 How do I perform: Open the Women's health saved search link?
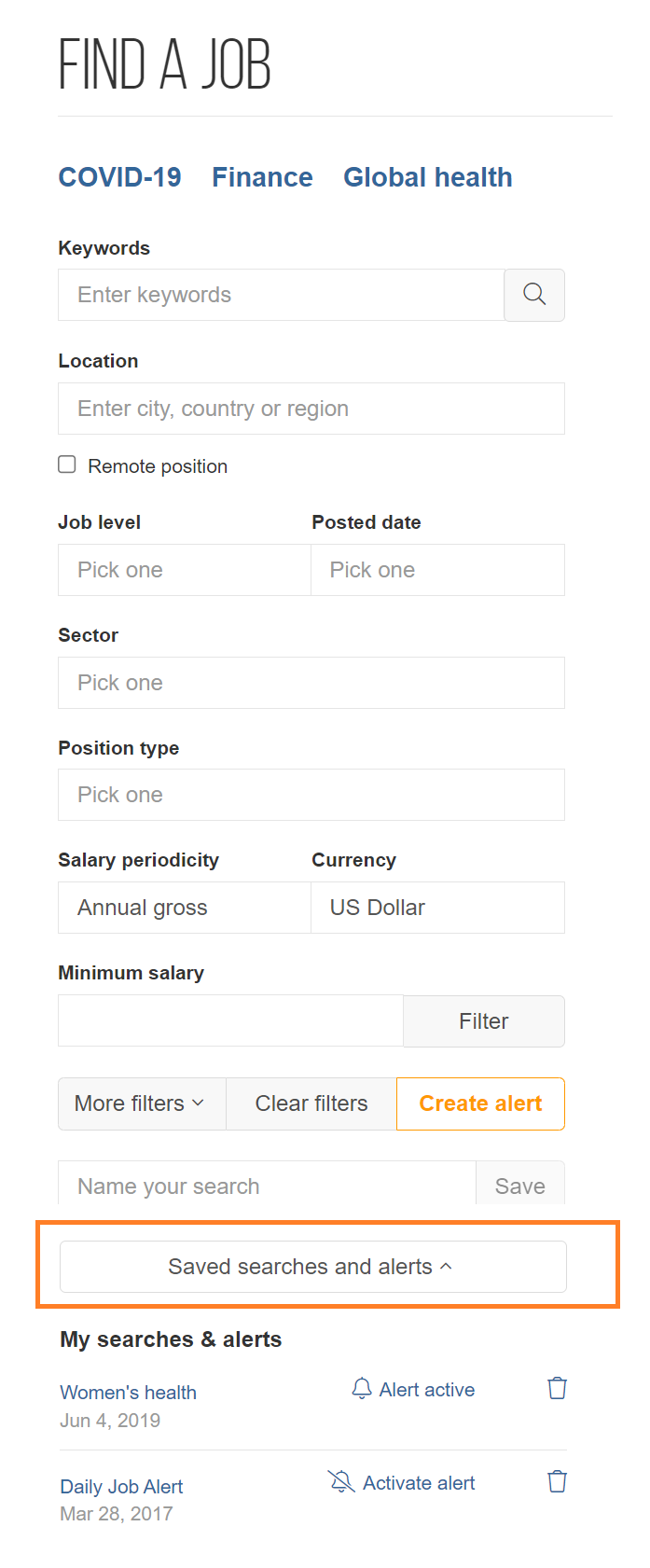coord(128,1393)
